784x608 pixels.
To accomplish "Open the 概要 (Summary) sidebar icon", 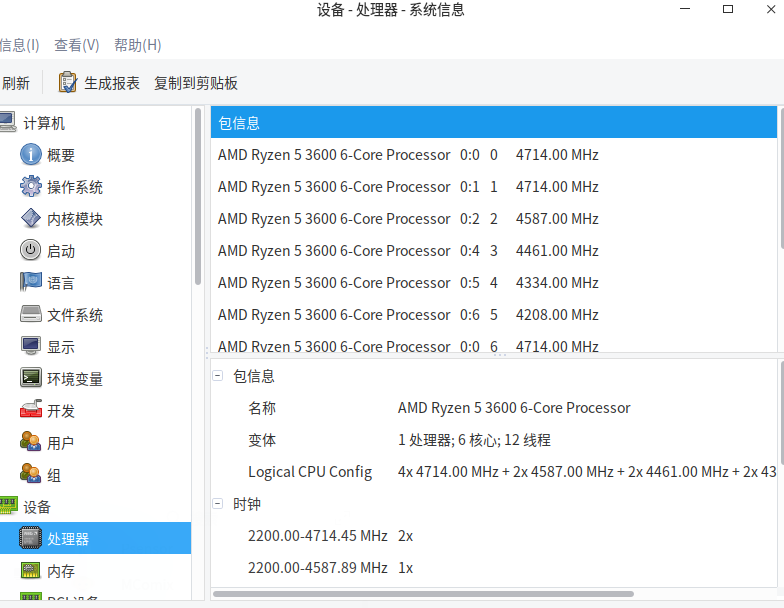I will 31,155.
